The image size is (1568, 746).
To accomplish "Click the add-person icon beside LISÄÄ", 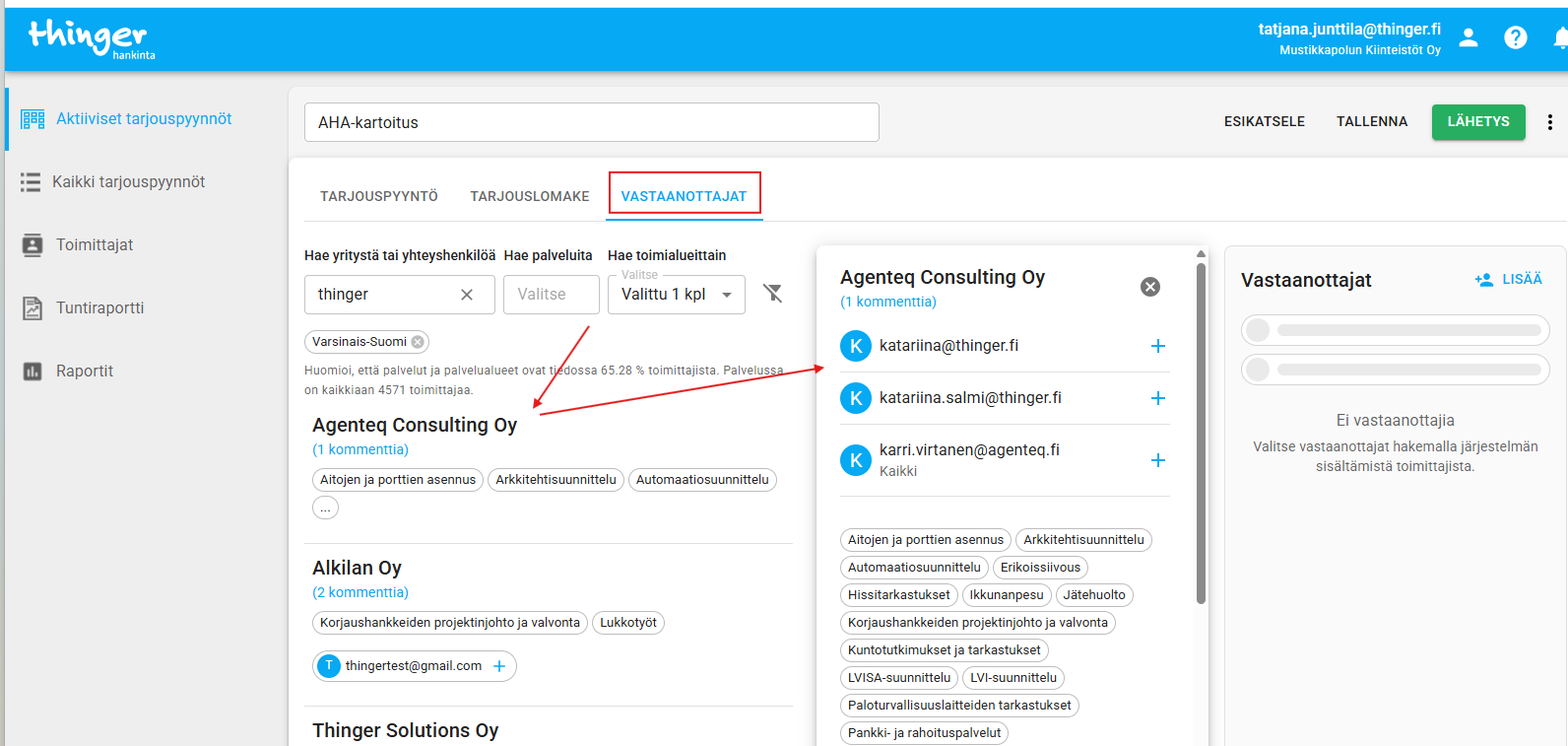I will pyautogui.click(x=1484, y=280).
